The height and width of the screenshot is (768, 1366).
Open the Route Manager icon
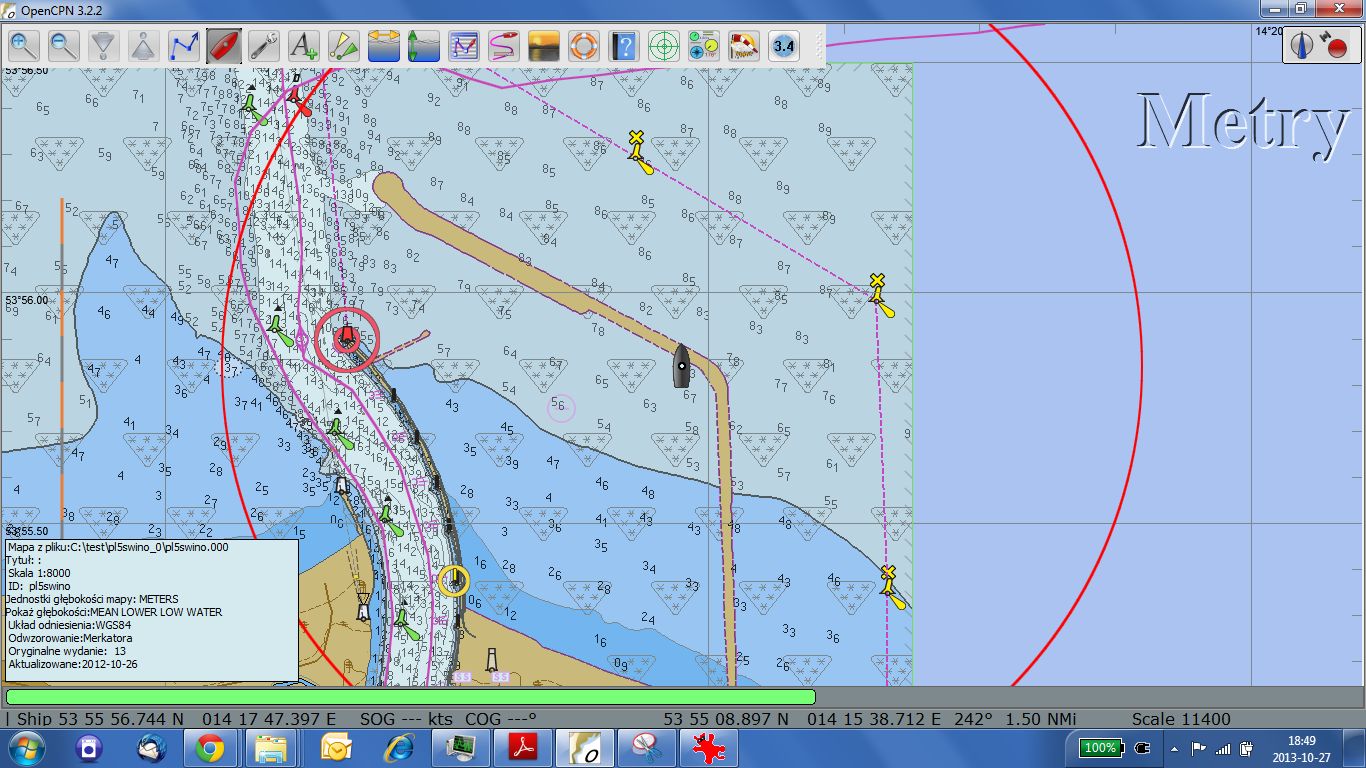coord(464,46)
